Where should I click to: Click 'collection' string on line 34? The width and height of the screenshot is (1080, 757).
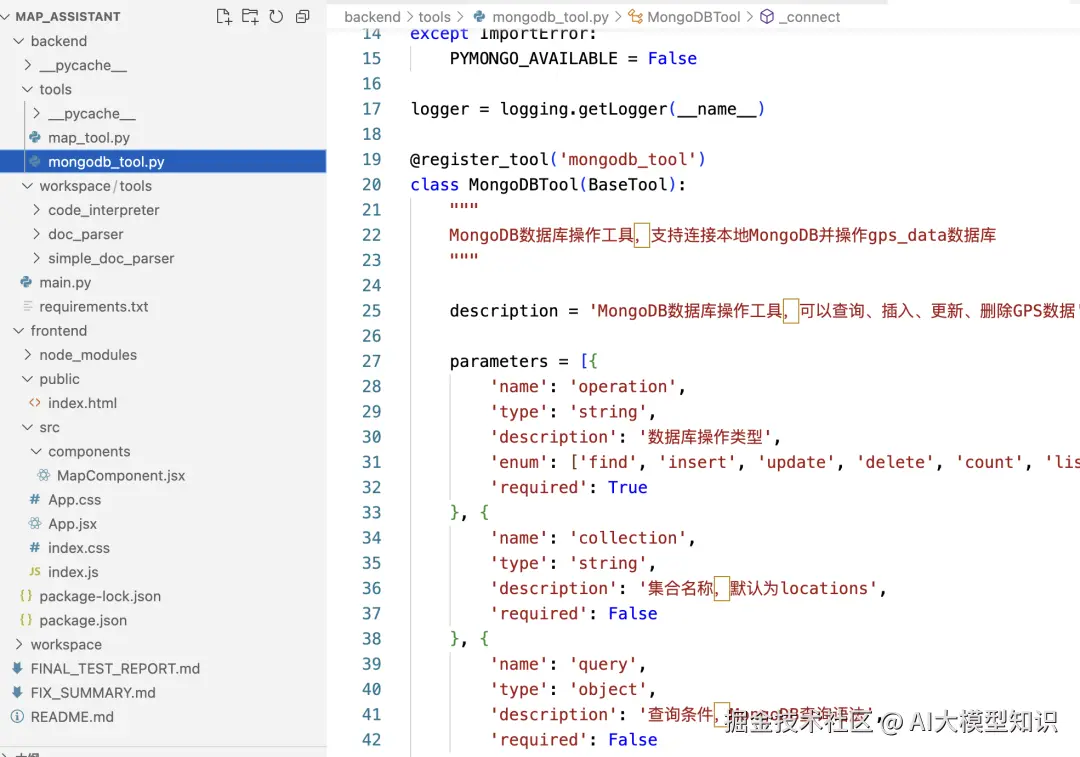627,537
